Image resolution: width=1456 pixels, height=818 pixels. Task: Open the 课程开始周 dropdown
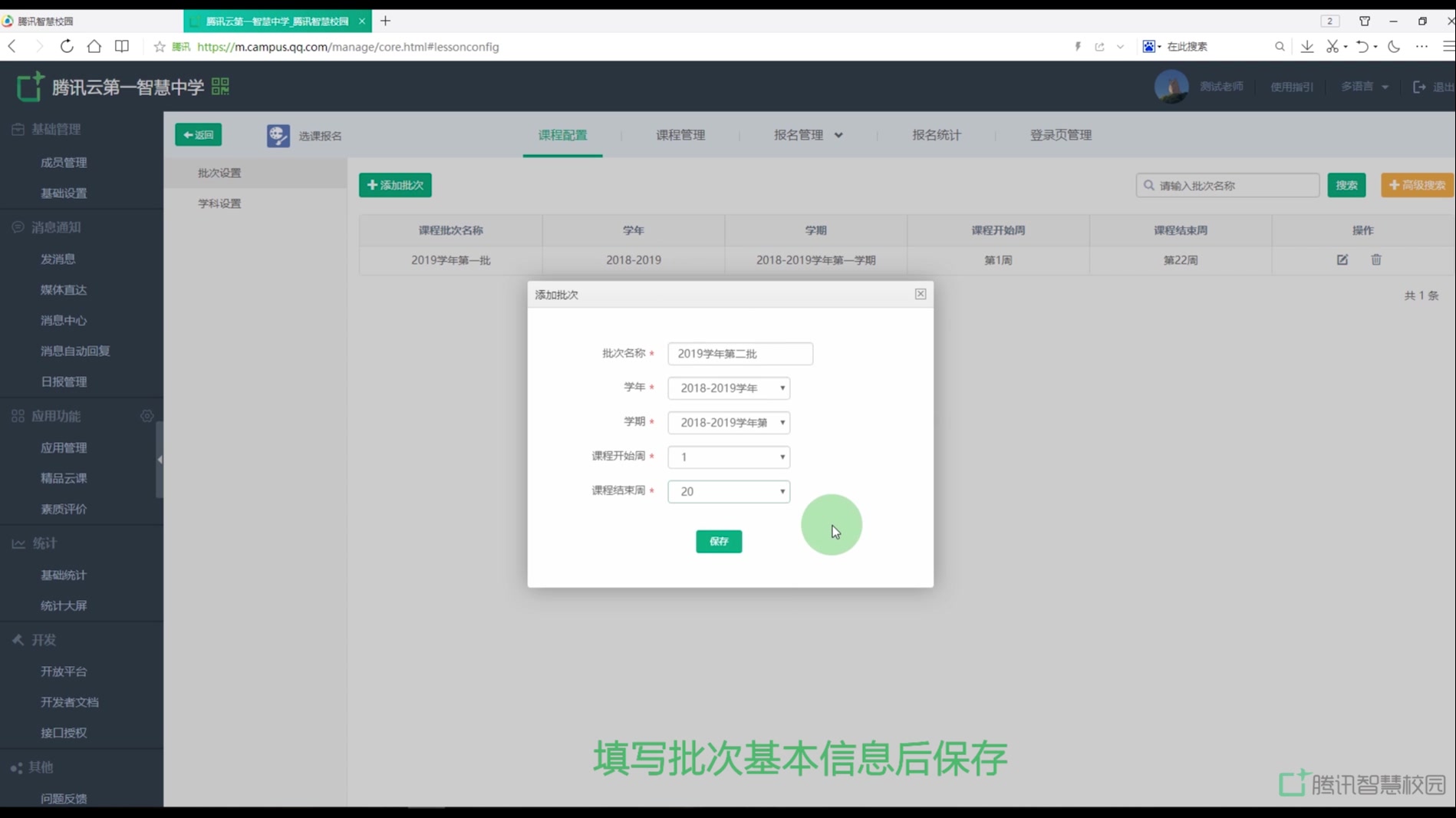click(x=729, y=457)
